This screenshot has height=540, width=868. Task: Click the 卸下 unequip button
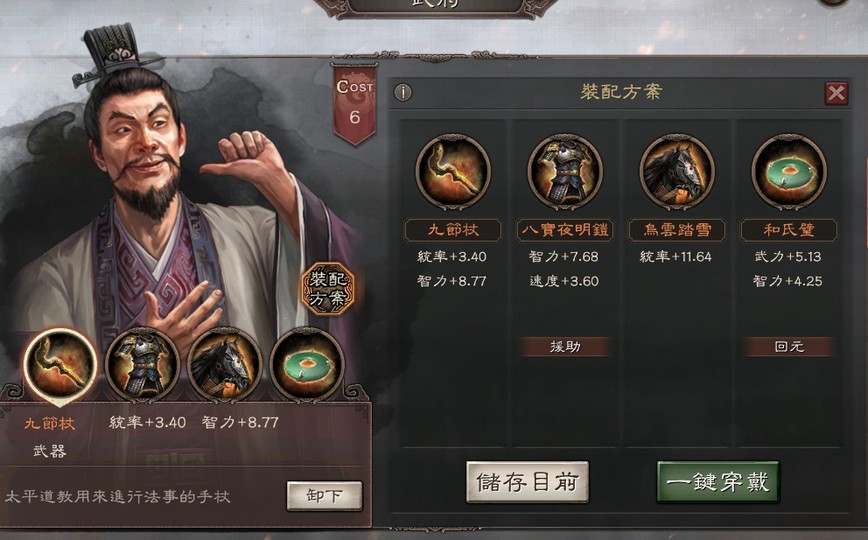coord(324,496)
